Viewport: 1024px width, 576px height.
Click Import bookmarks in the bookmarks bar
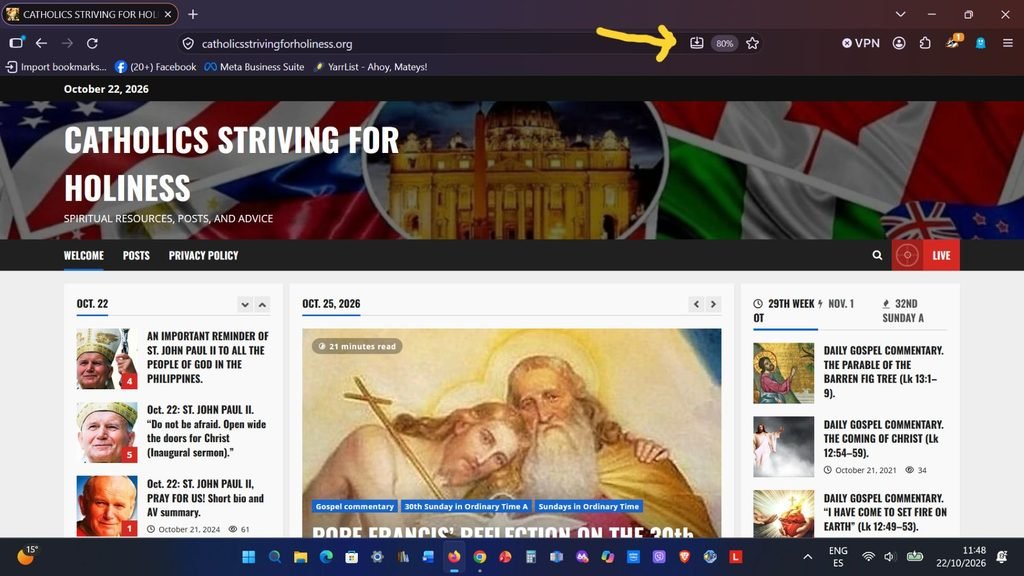click(x=56, y=67)
